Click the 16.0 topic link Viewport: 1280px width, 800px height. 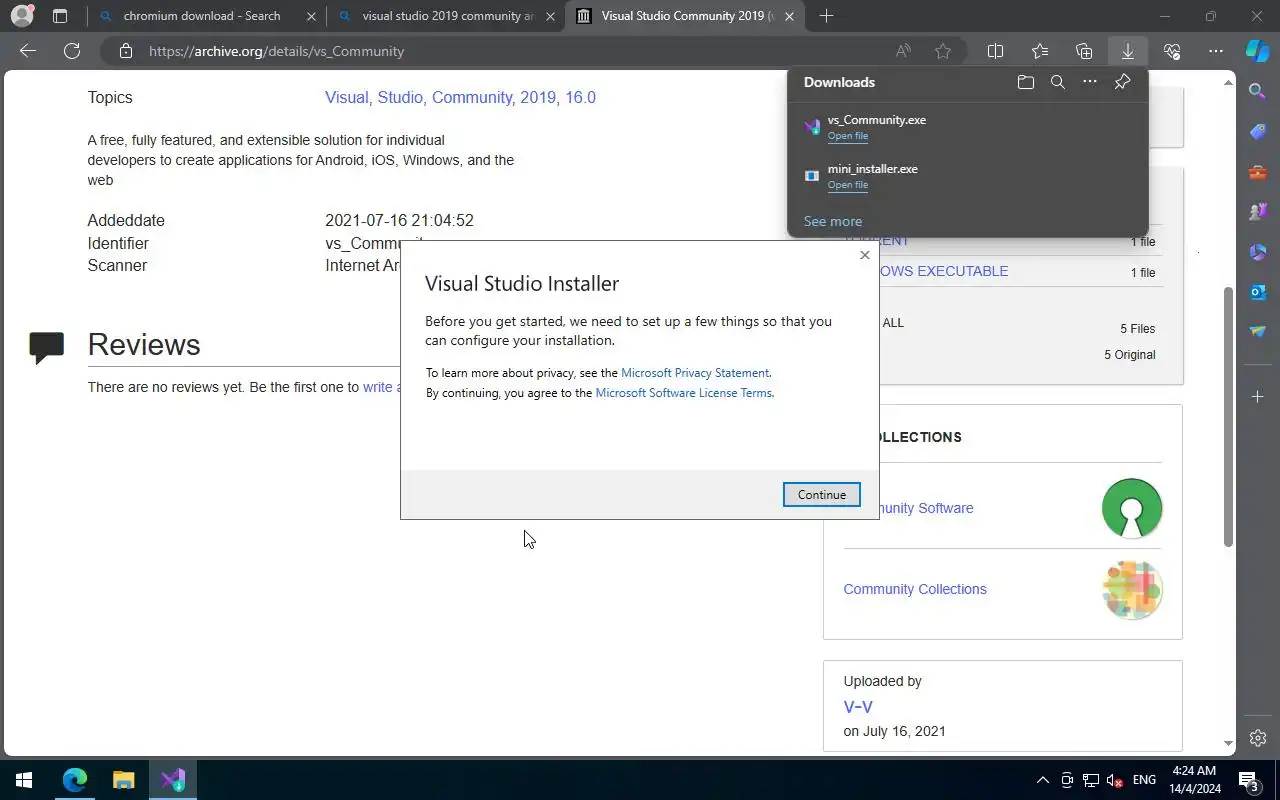[x=580, y=97]
